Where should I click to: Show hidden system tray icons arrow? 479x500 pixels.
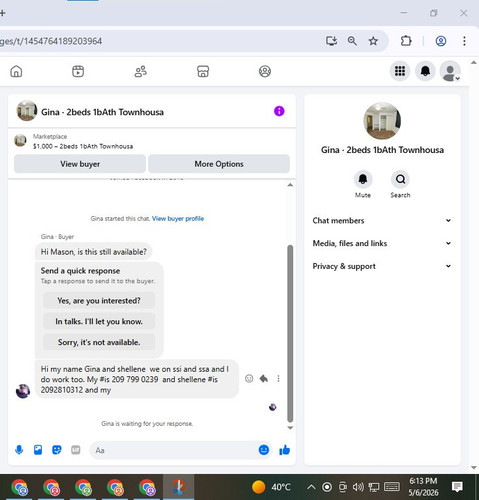[x=311, y=487]
